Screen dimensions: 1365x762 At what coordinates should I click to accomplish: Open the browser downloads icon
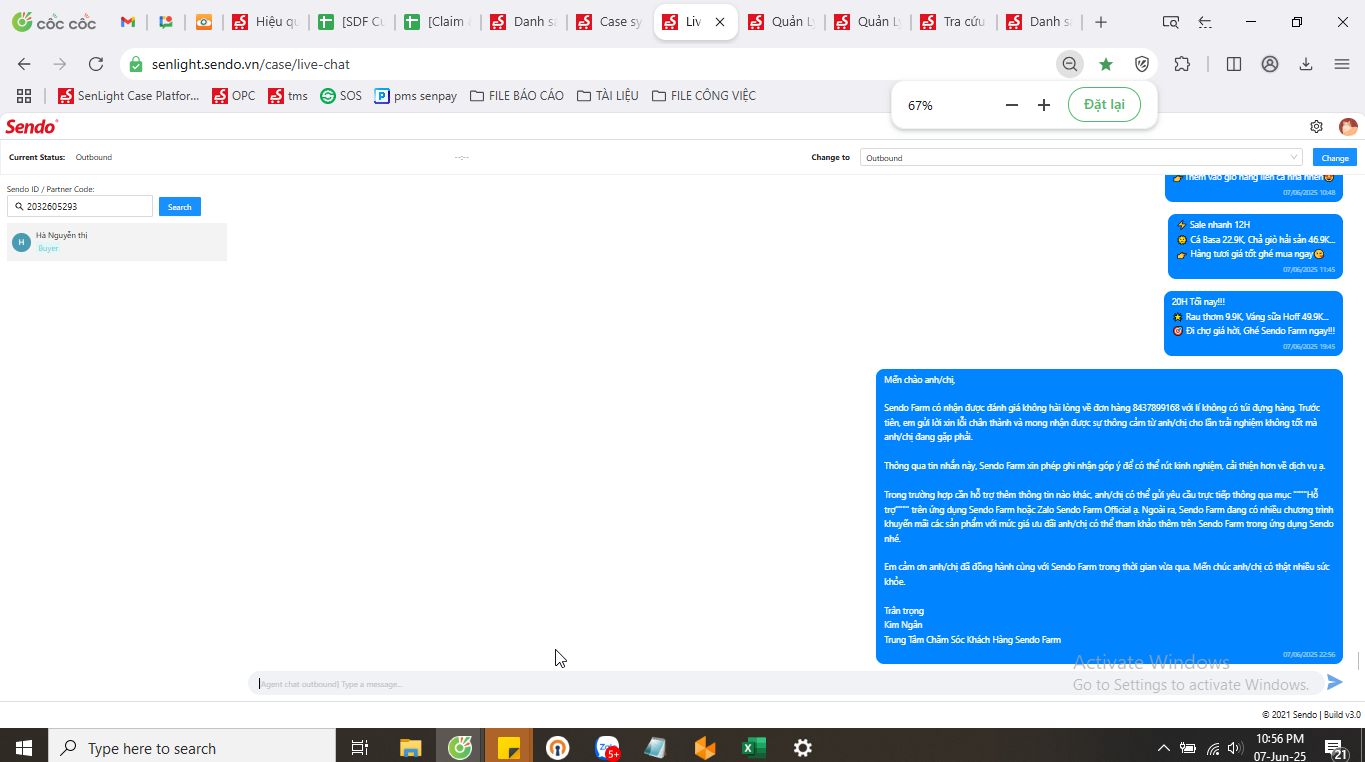(x=1306, y=64)
